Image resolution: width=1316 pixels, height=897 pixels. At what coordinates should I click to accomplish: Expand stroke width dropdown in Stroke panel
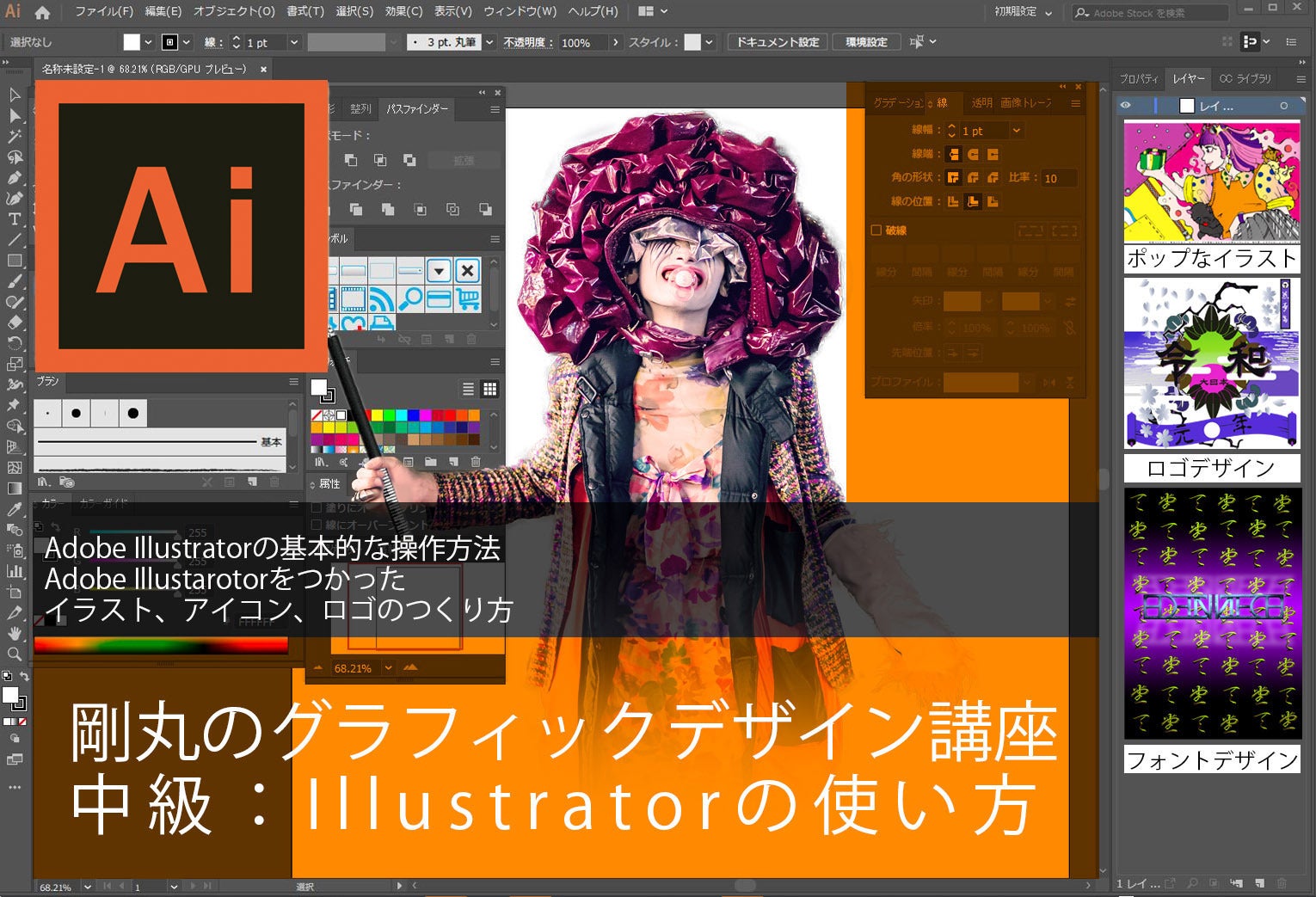click(1017, 131)
